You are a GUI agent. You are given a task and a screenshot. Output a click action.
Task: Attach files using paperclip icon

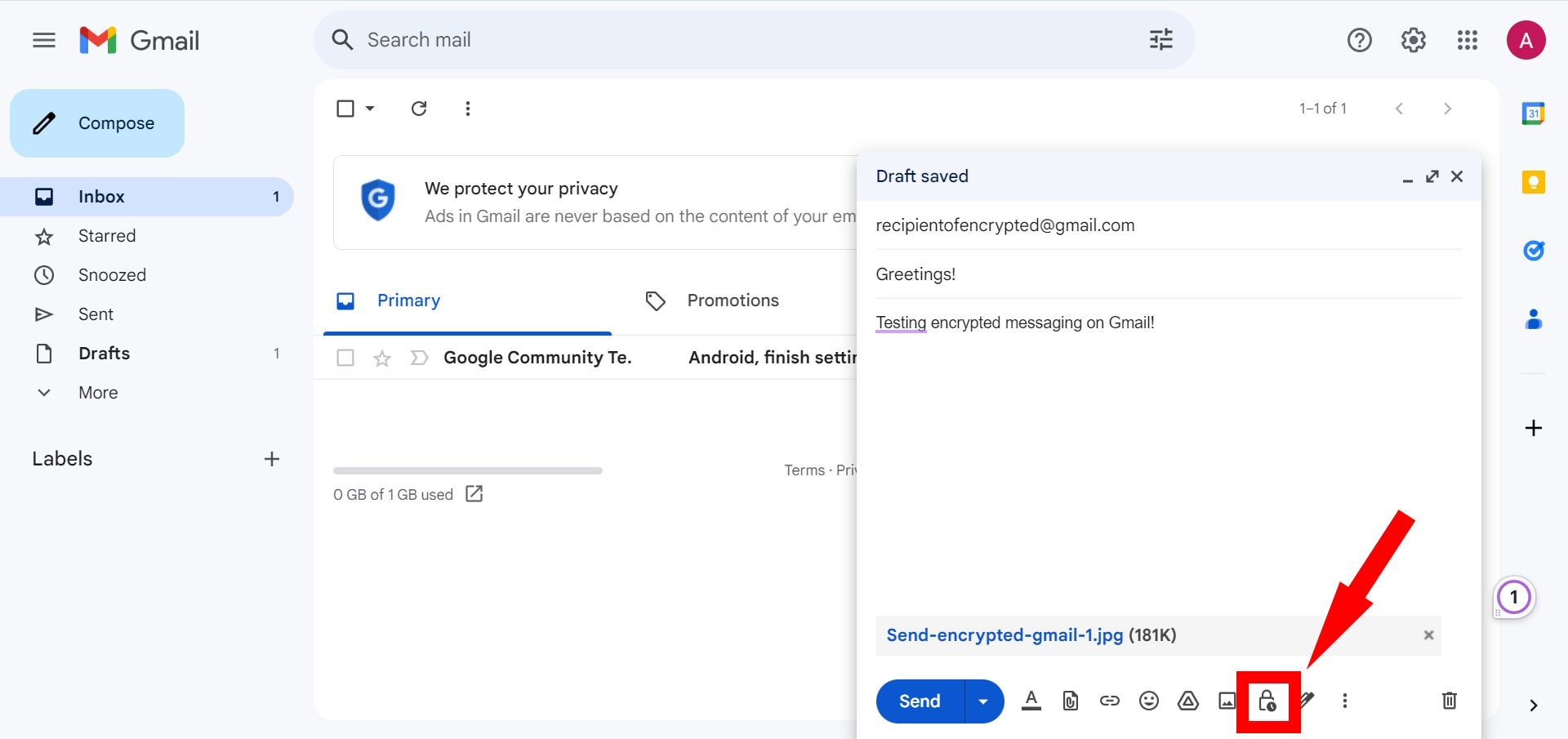[1070, 701]
